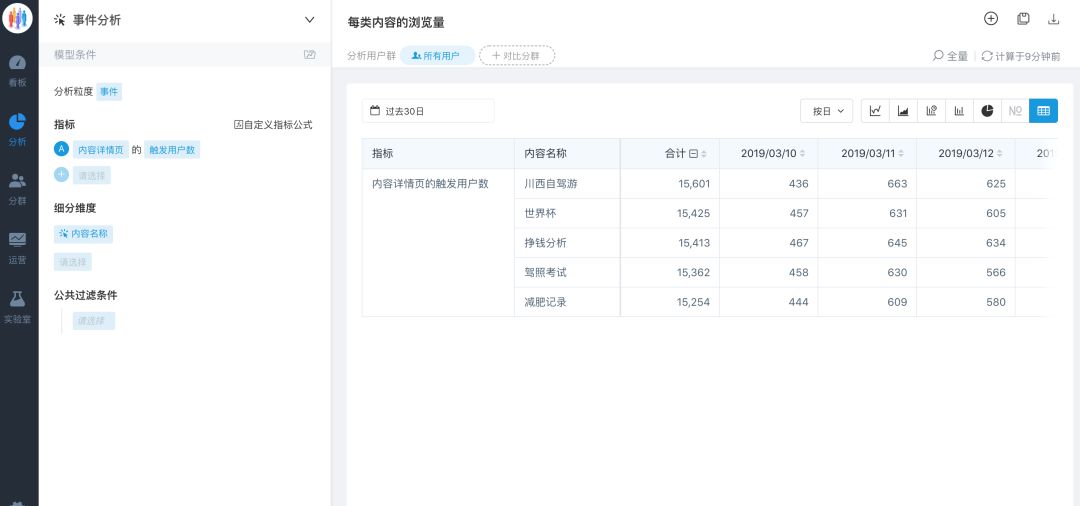Open the 过去30日 date range picker
This screenshot has width=1080, height=506.
point(427,111)
